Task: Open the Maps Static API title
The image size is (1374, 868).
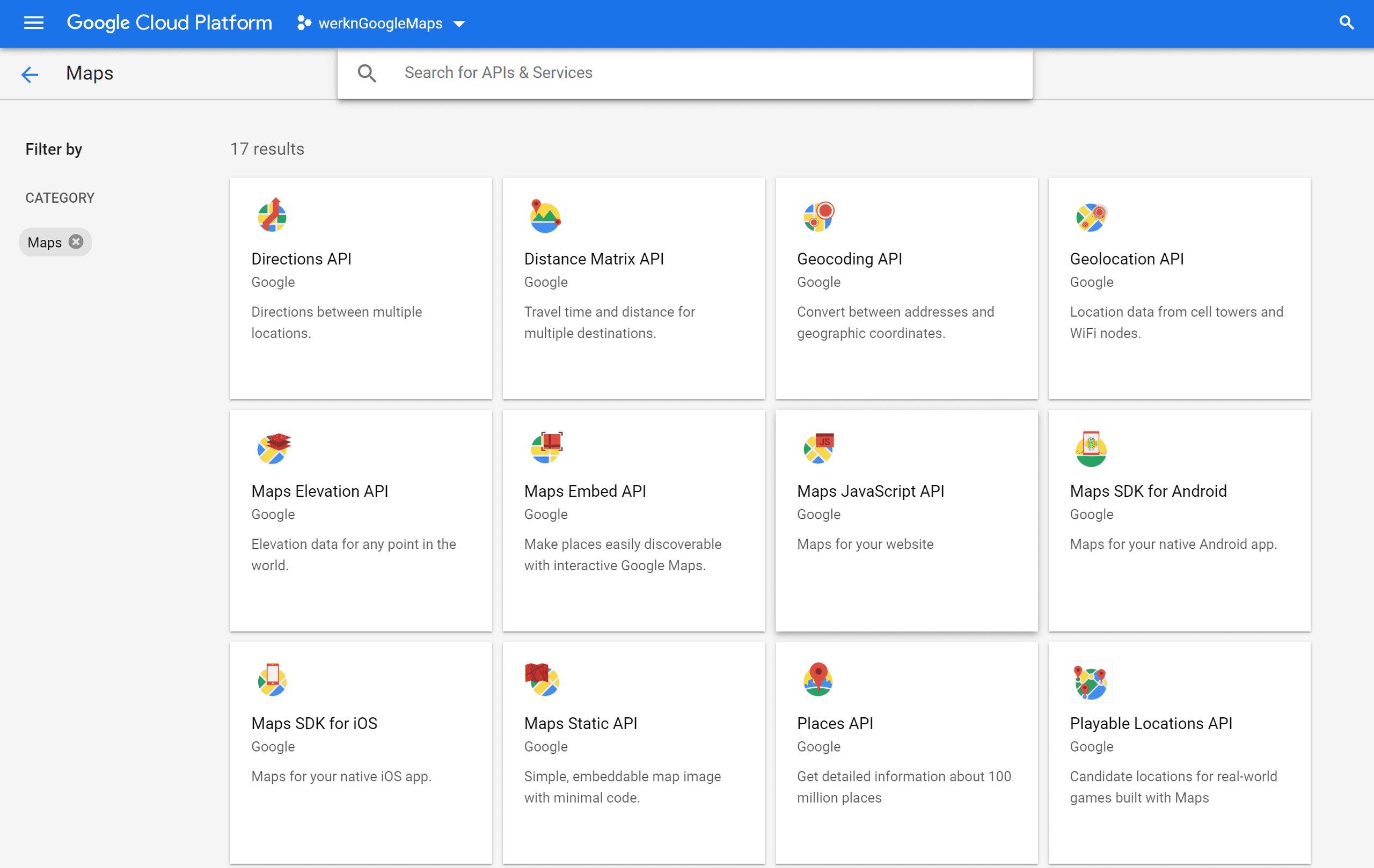Action: pyautogui.click(x=580, y=723)
